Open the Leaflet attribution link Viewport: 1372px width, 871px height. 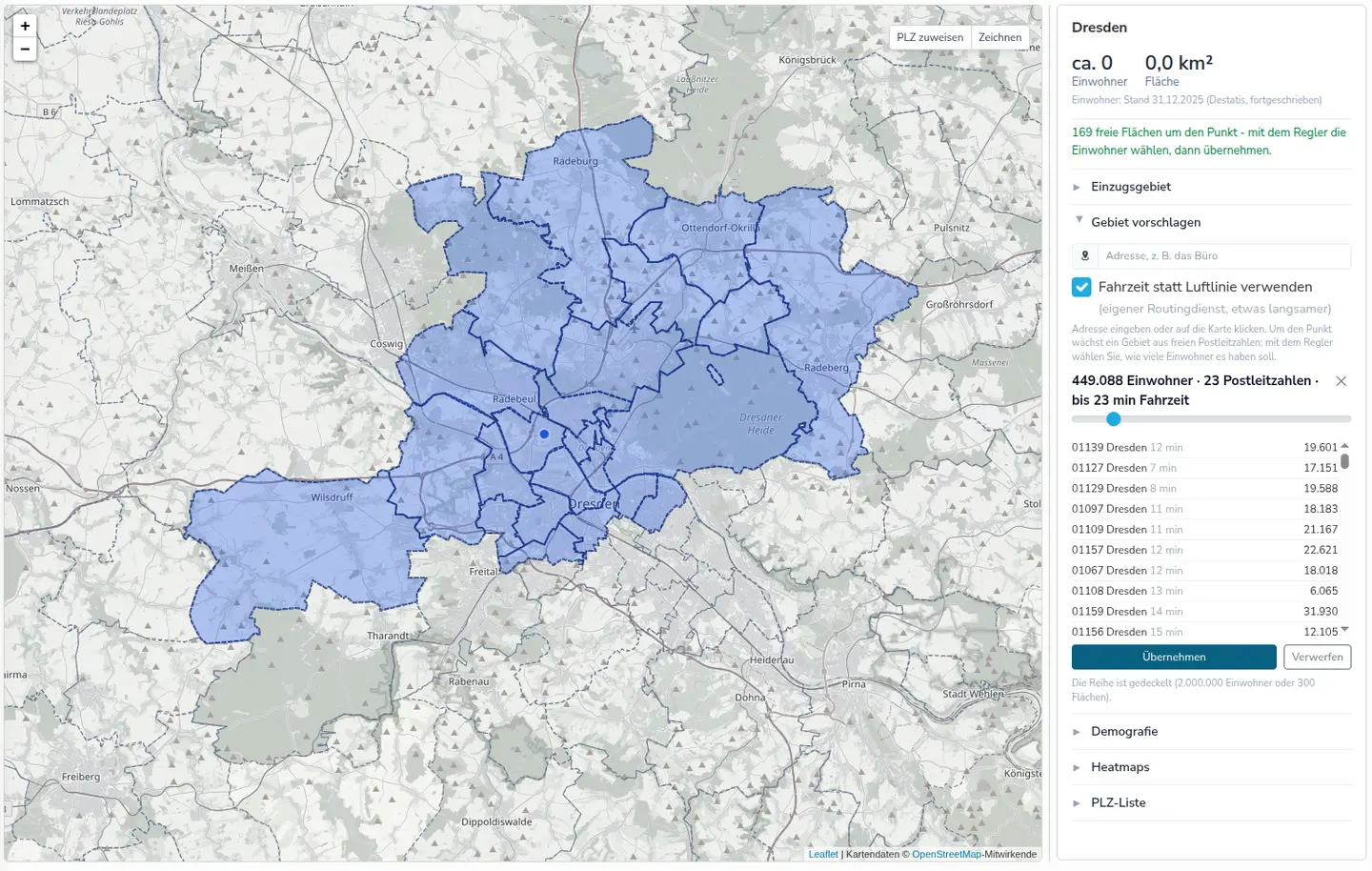click(x=823, y=854)
